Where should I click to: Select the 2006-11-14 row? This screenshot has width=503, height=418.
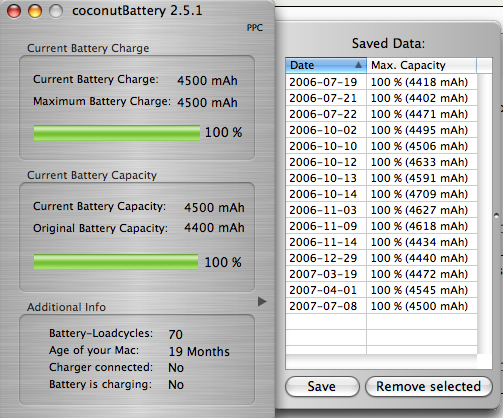[x=381, y=242]
